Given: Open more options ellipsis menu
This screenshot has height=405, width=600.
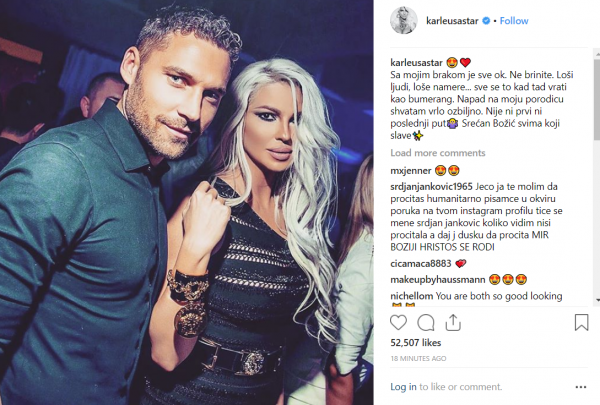Looking at the screenshot, I should [x=580, y=387].
